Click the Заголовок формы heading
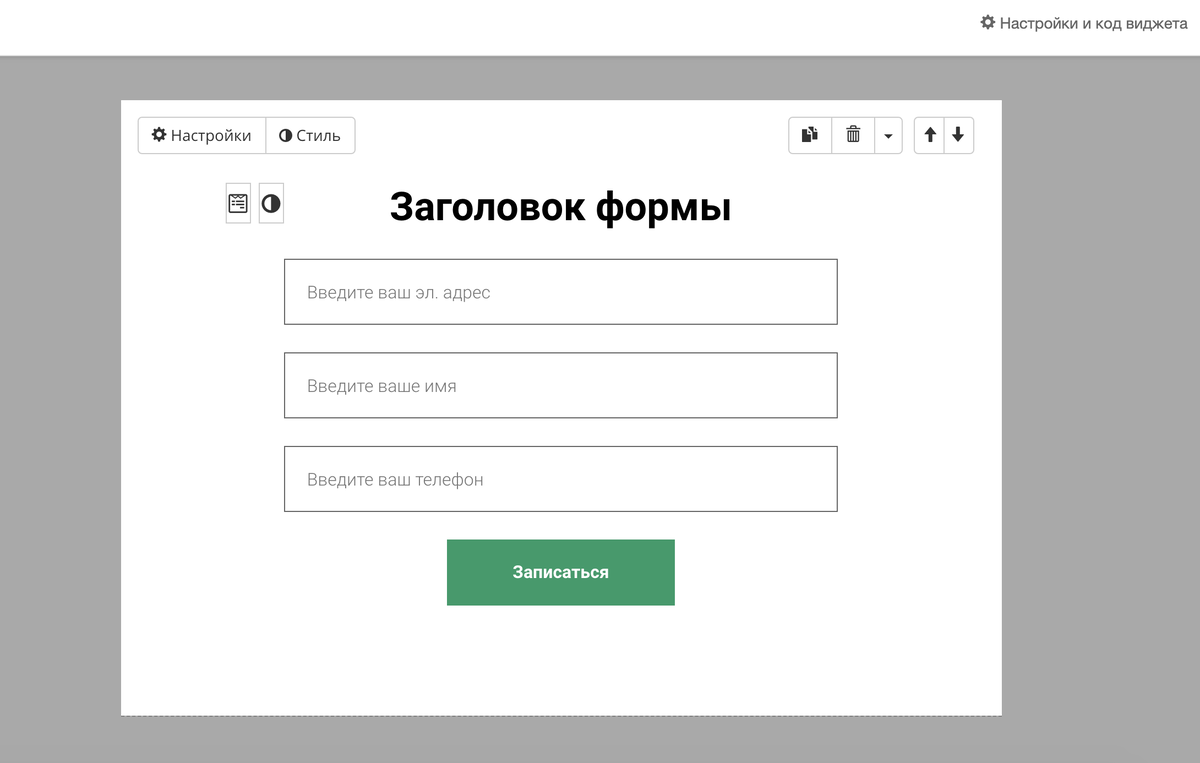The height and width of the screenshot is (763, 1200). click(x=561, y=206)
